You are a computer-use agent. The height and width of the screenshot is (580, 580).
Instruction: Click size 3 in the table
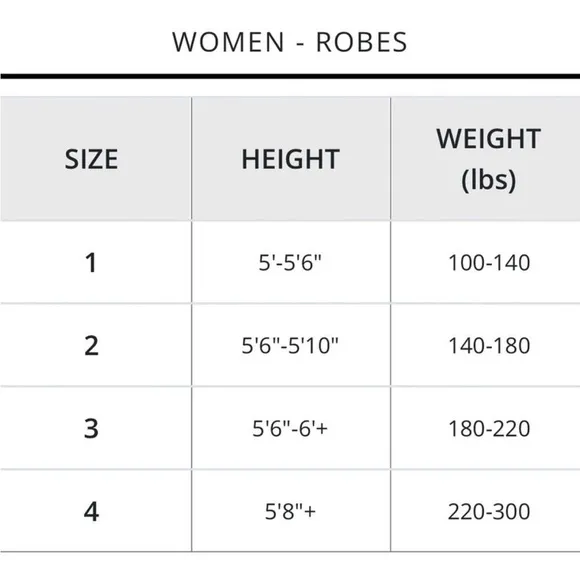point(91,429)
